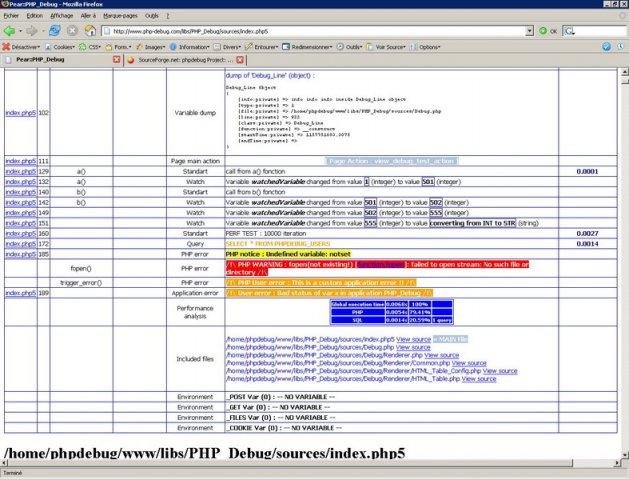
Task: Open the Aller à menu
Action: point(88,16)
